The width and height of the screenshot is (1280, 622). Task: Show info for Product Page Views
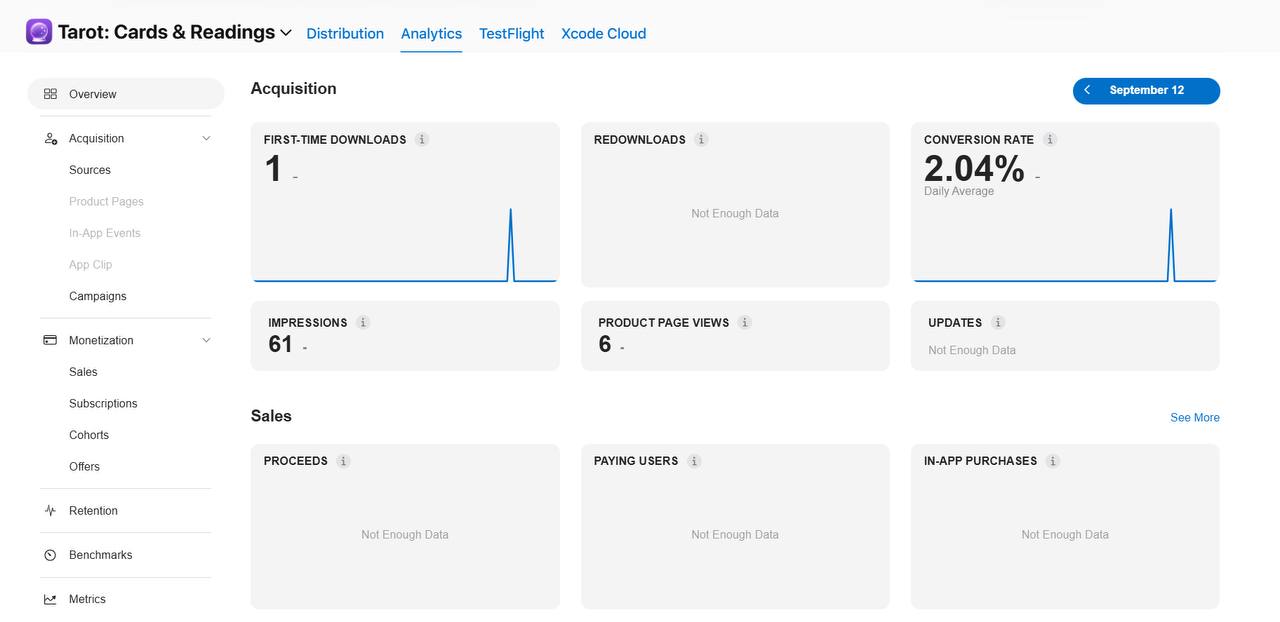(x=745, y=323)
